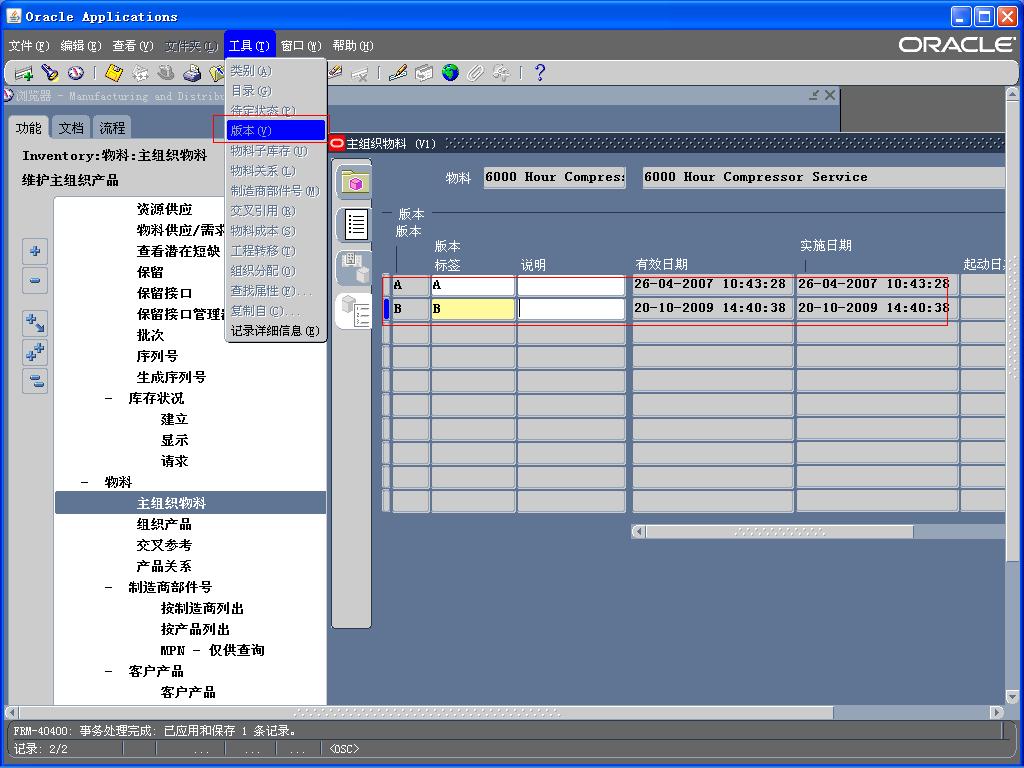Select the 组织产品 tree item
This screenshot has height=768, width=1024.
click(x=164, y=524)
